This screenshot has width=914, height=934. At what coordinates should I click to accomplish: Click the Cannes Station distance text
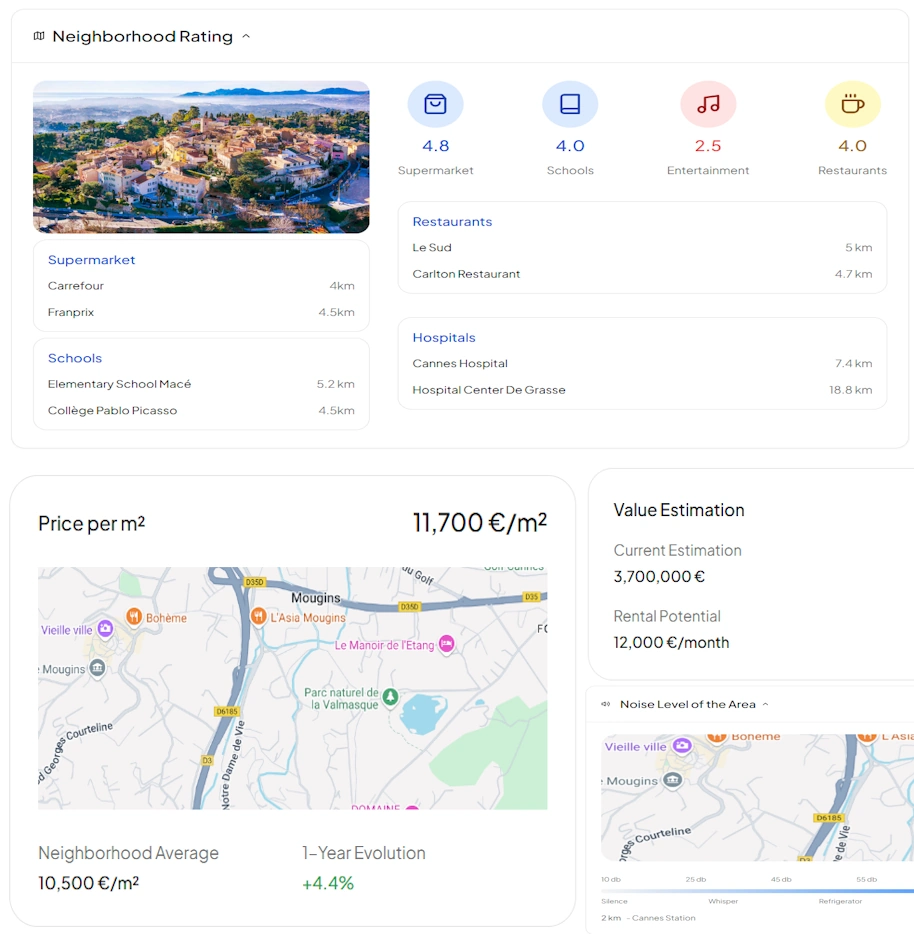[x=648, y=918]
